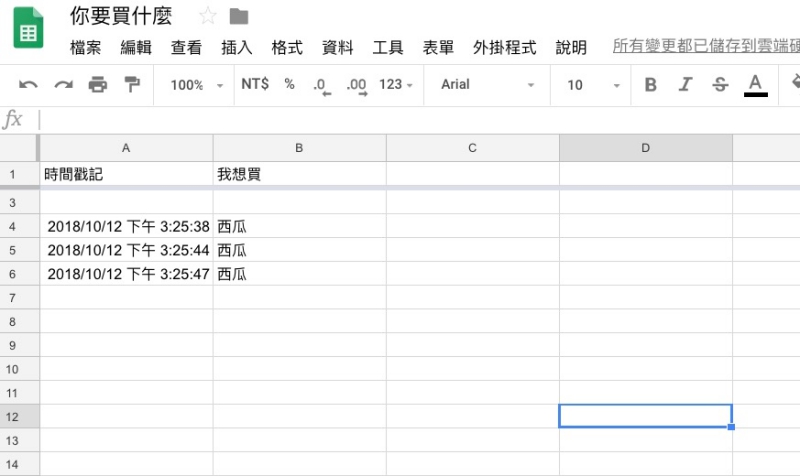Click the print icon
This screenshot has width=800, height=476.
(97, 85)
